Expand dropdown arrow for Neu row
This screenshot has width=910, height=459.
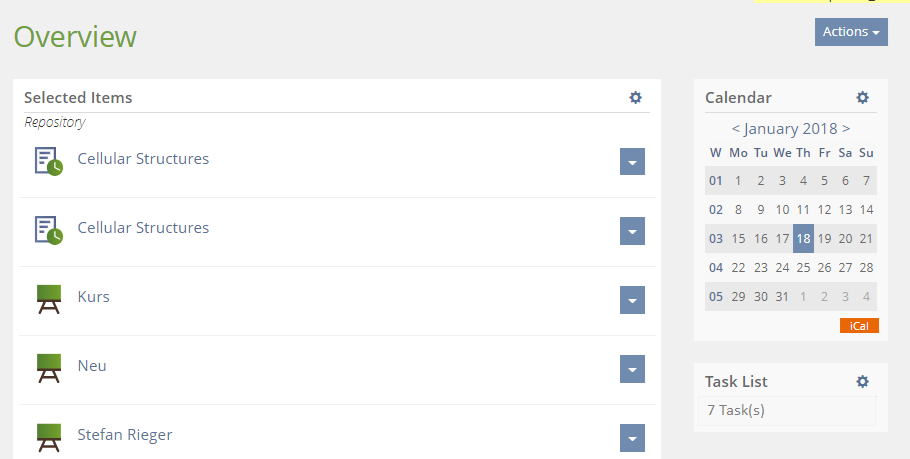pos(632,369)
